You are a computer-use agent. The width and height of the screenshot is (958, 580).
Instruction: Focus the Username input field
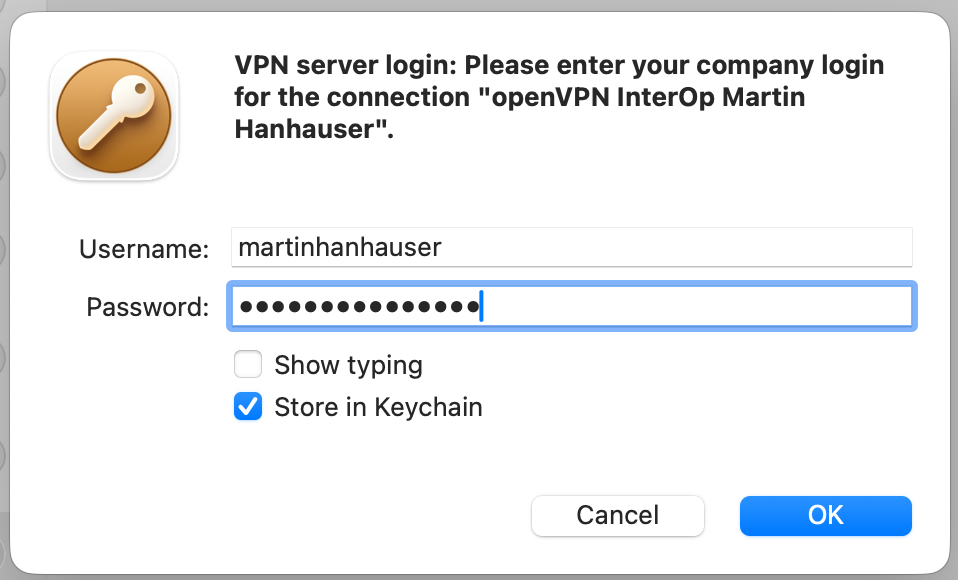pyautogui.click(x=571, y=247)
